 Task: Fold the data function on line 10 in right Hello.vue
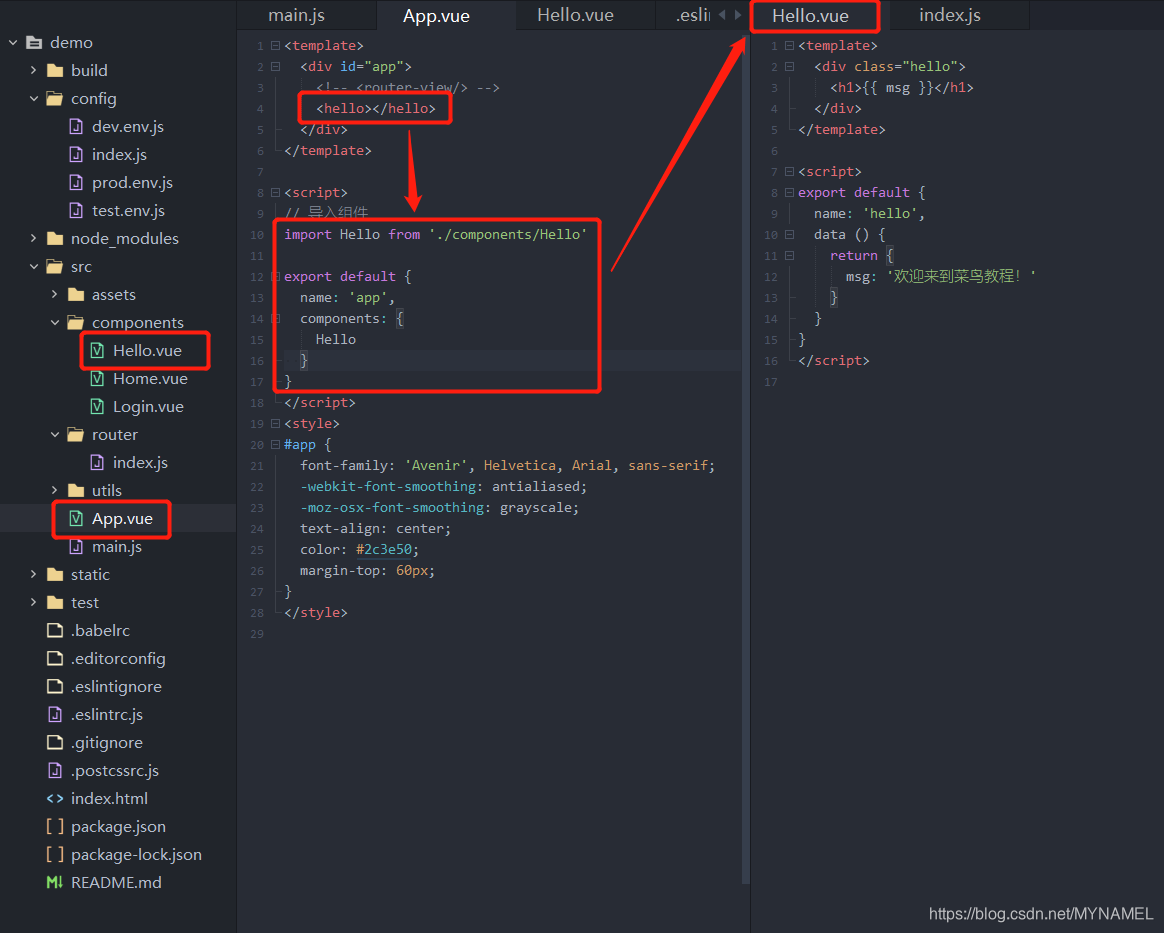point(789,235)
